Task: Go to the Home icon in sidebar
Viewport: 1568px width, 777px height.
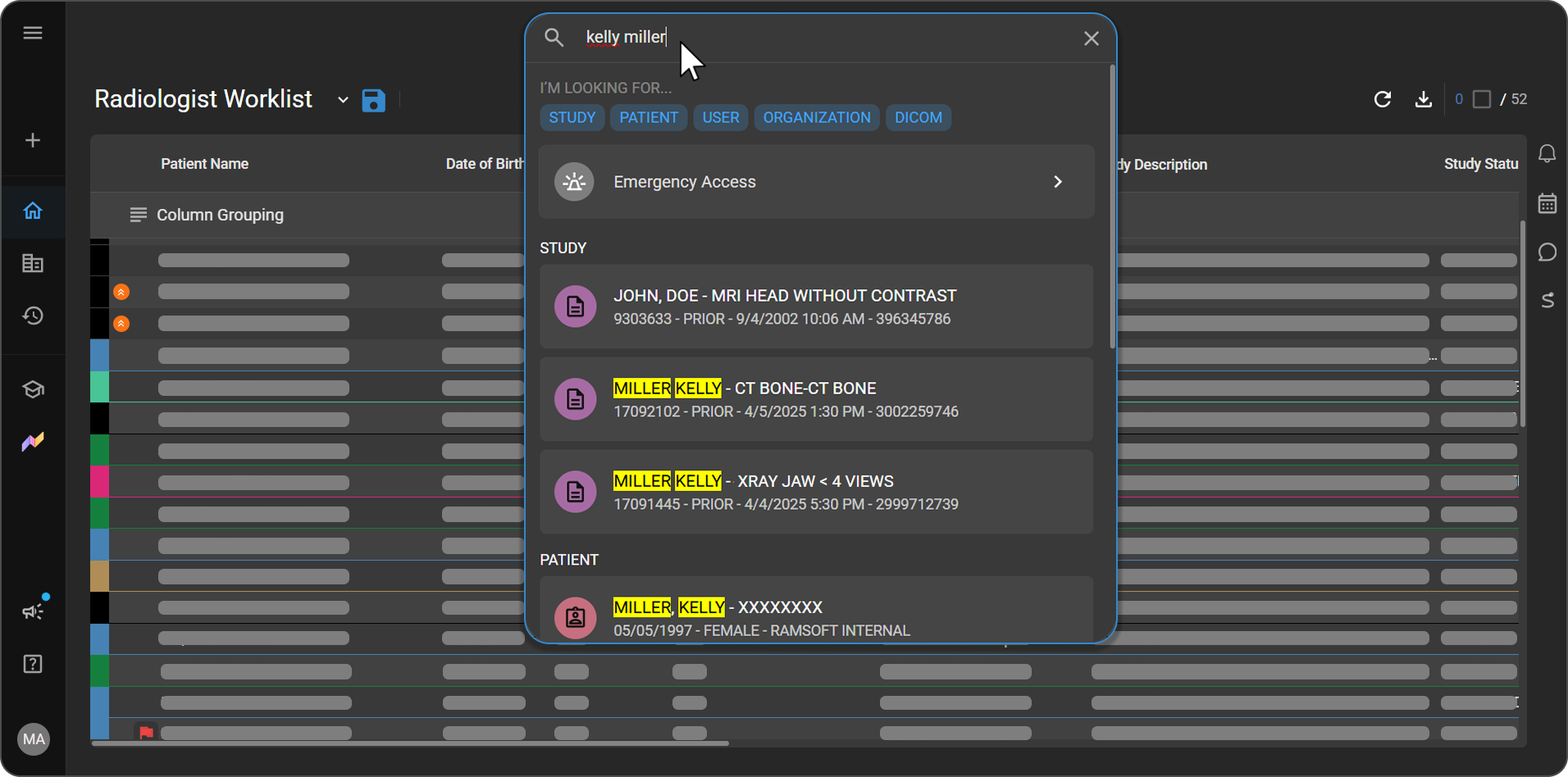Action: click(33, 211)
